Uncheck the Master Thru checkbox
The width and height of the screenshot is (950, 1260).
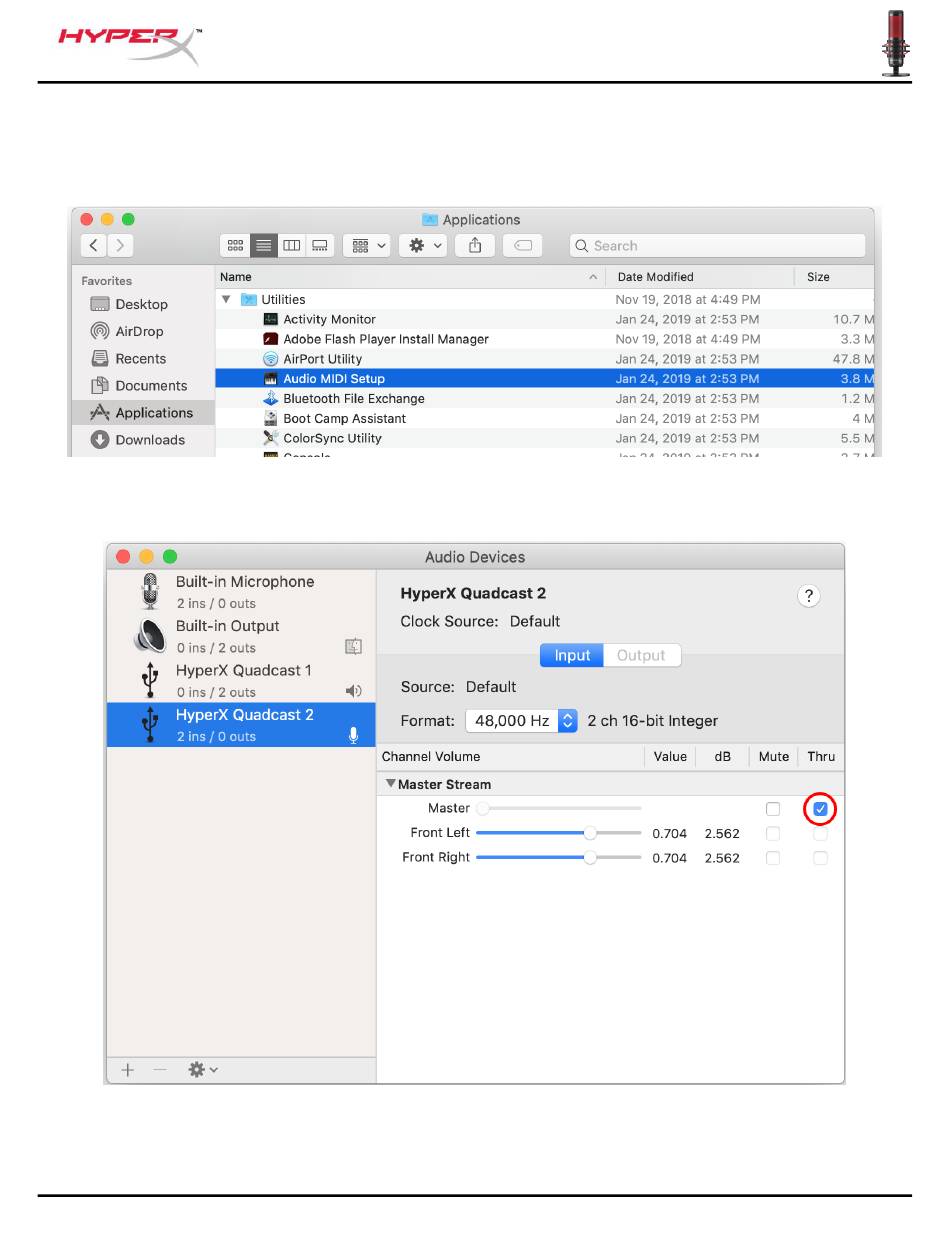click(820, 808)
